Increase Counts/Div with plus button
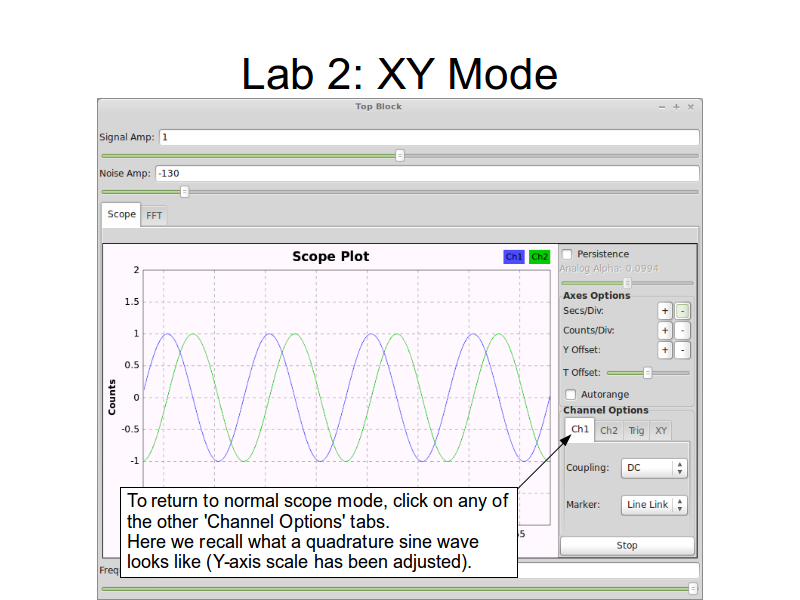 [x=665, y=331]
